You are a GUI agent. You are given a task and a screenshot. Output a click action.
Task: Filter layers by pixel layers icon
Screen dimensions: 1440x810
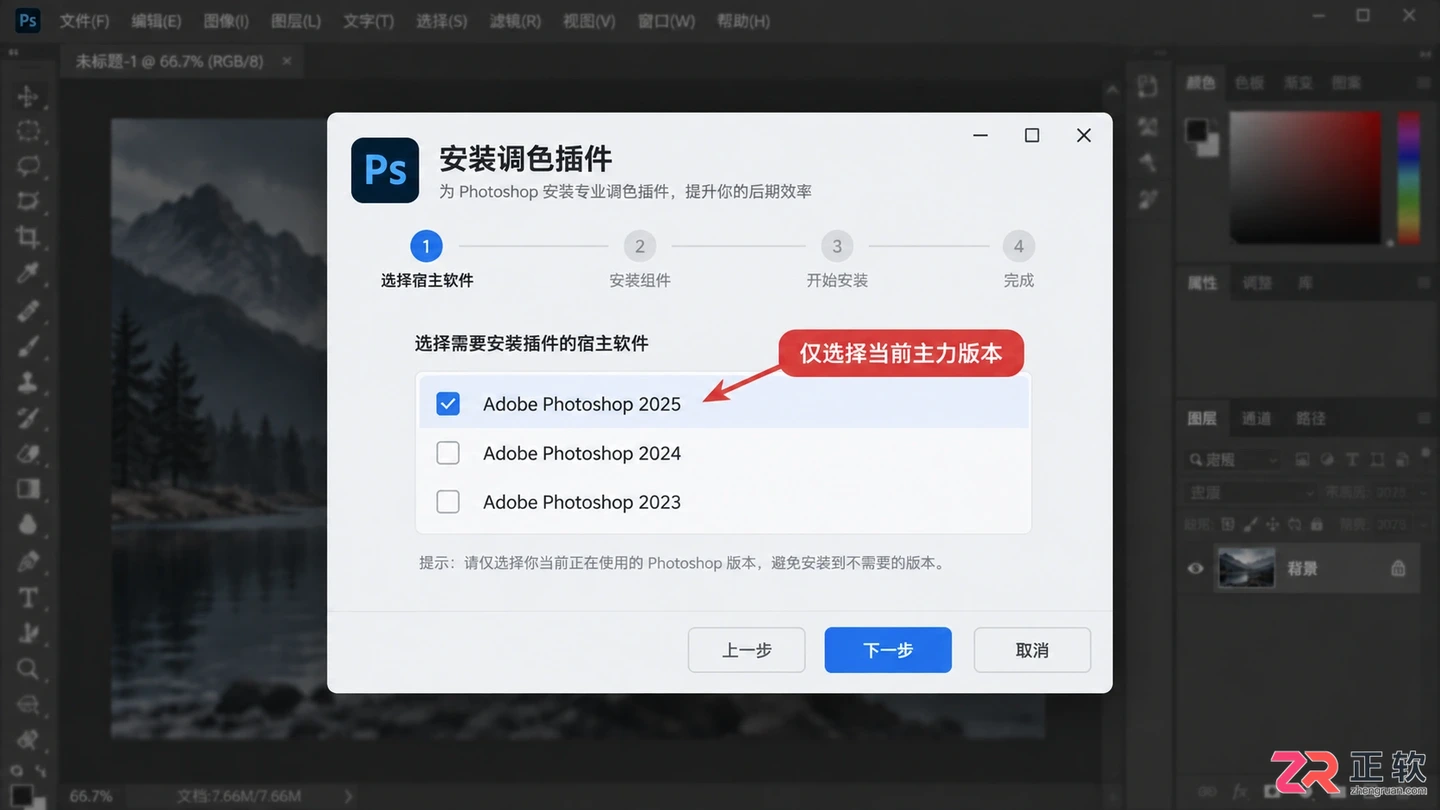tap(1303, 460)
